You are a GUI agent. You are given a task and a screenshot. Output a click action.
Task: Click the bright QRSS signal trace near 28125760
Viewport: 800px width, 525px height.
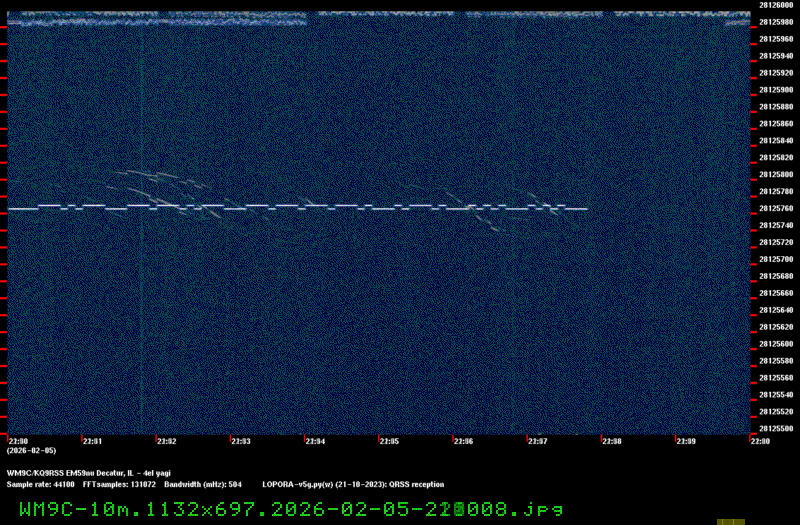297,207
